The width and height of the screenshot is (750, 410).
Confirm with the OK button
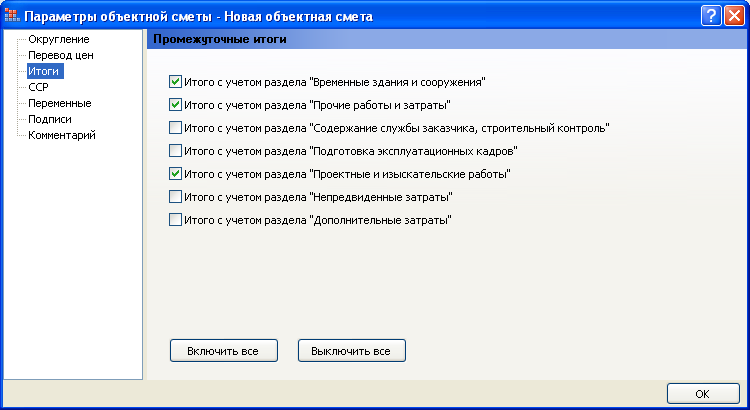click(703, 394)
